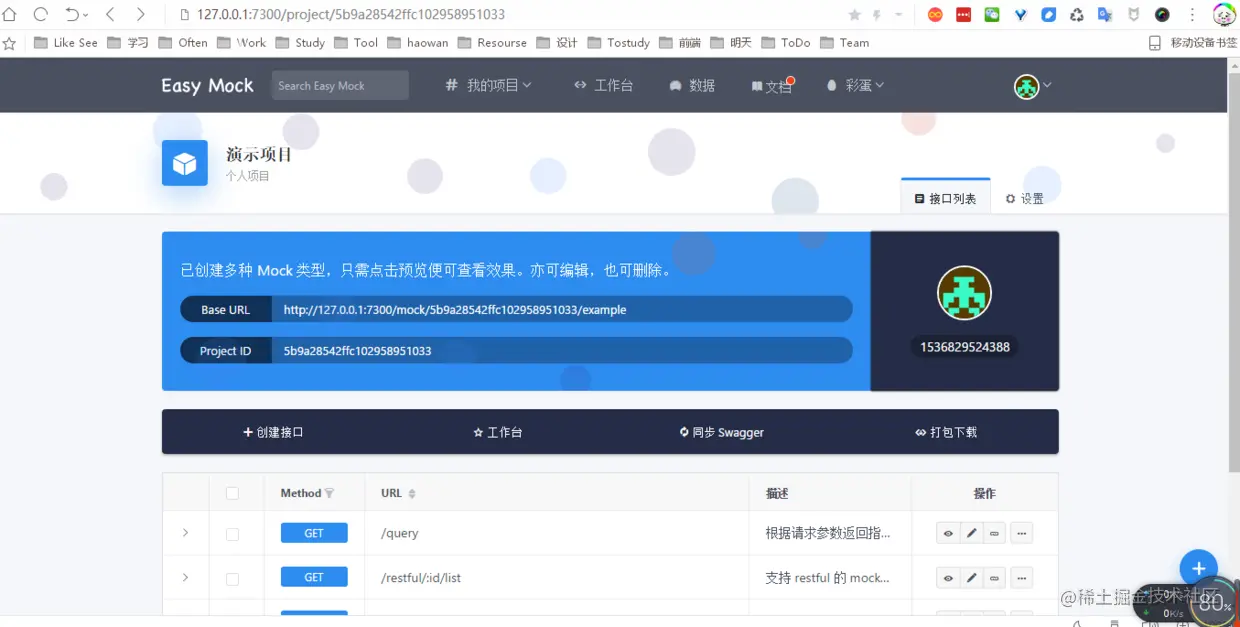1240x627 pixels.
Task: Click the Easy Mock logo
Action: (x=208, y=85)
